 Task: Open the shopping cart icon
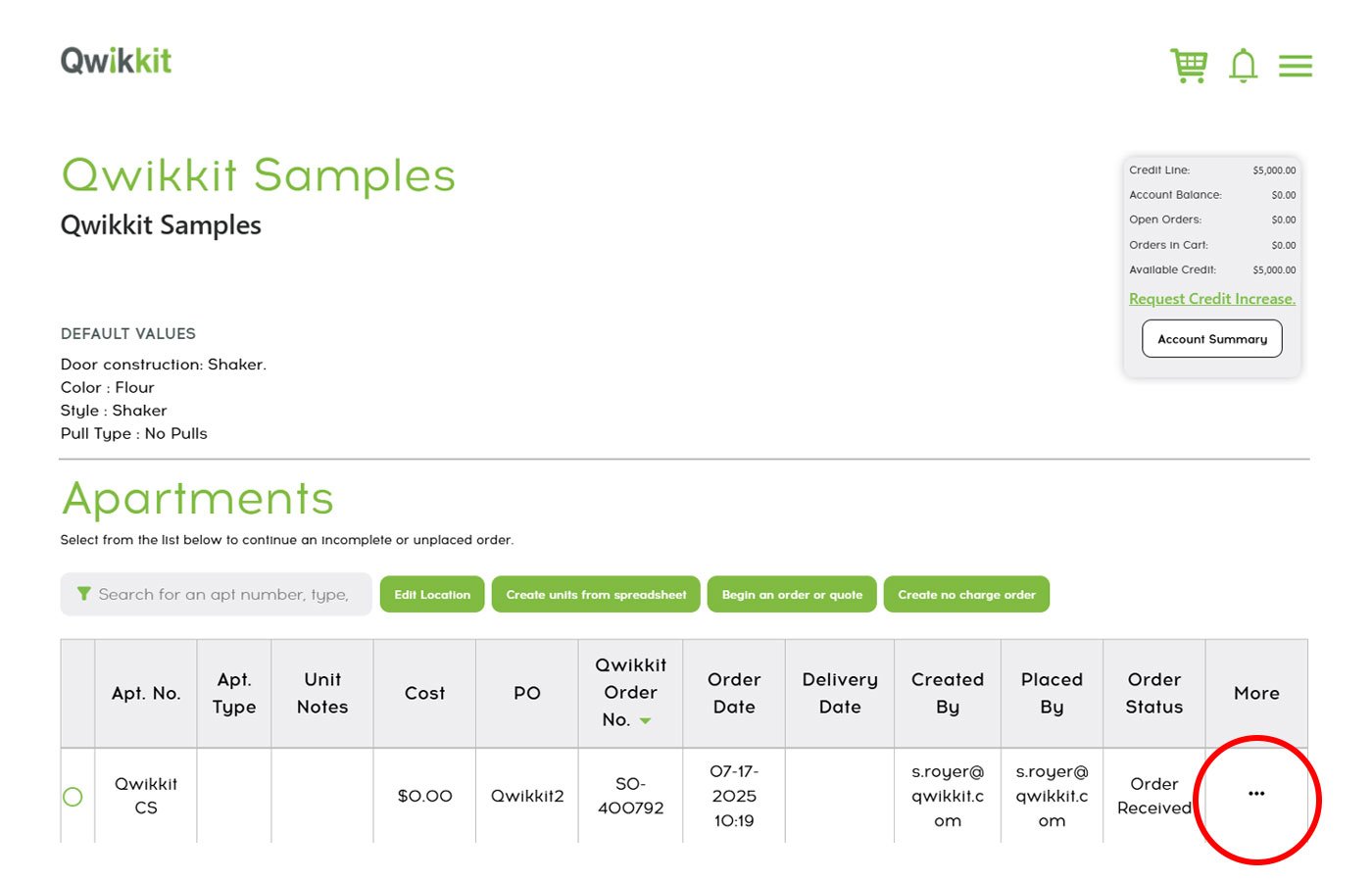point(1189,66)
